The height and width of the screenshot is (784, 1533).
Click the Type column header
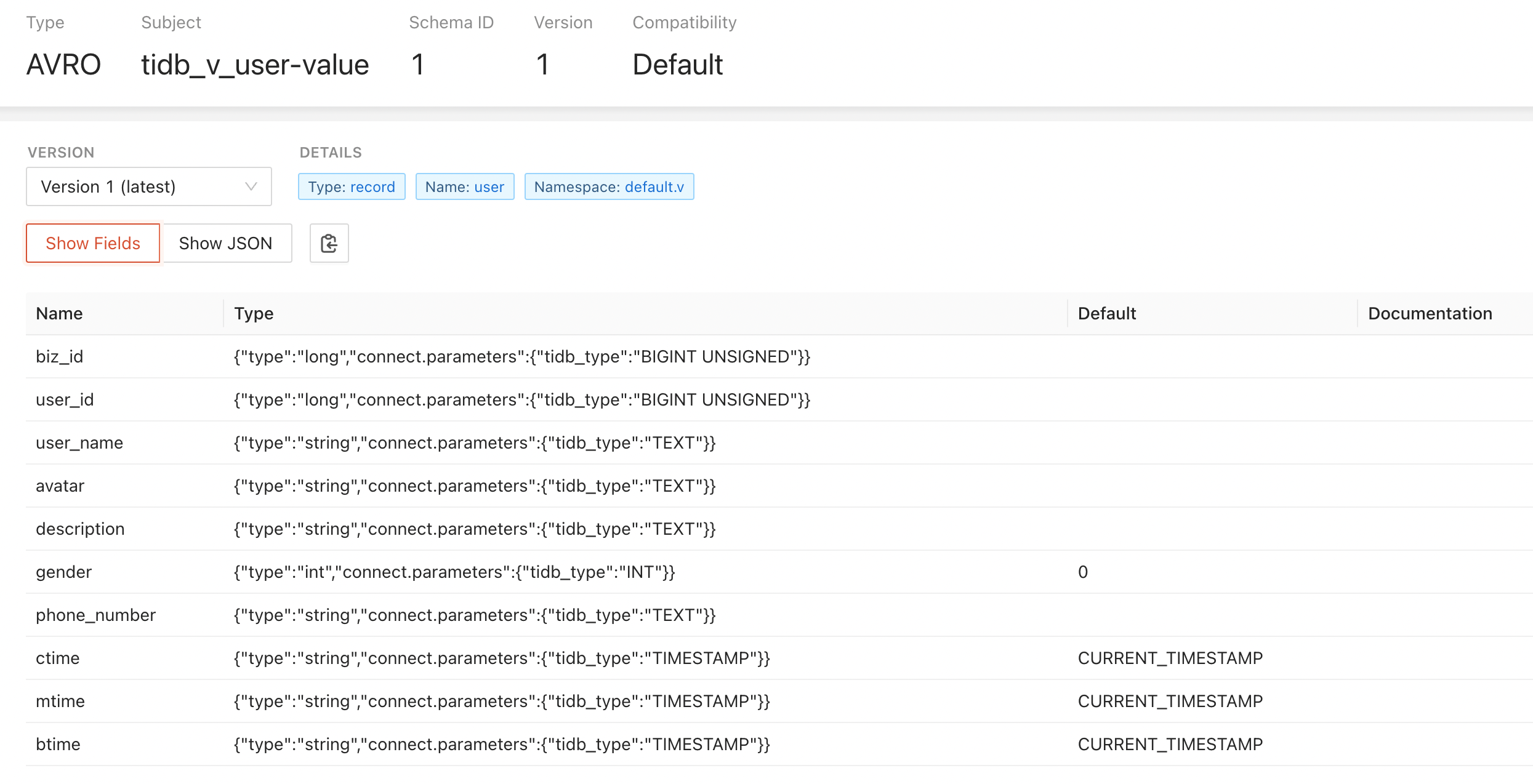click(254, 313)
